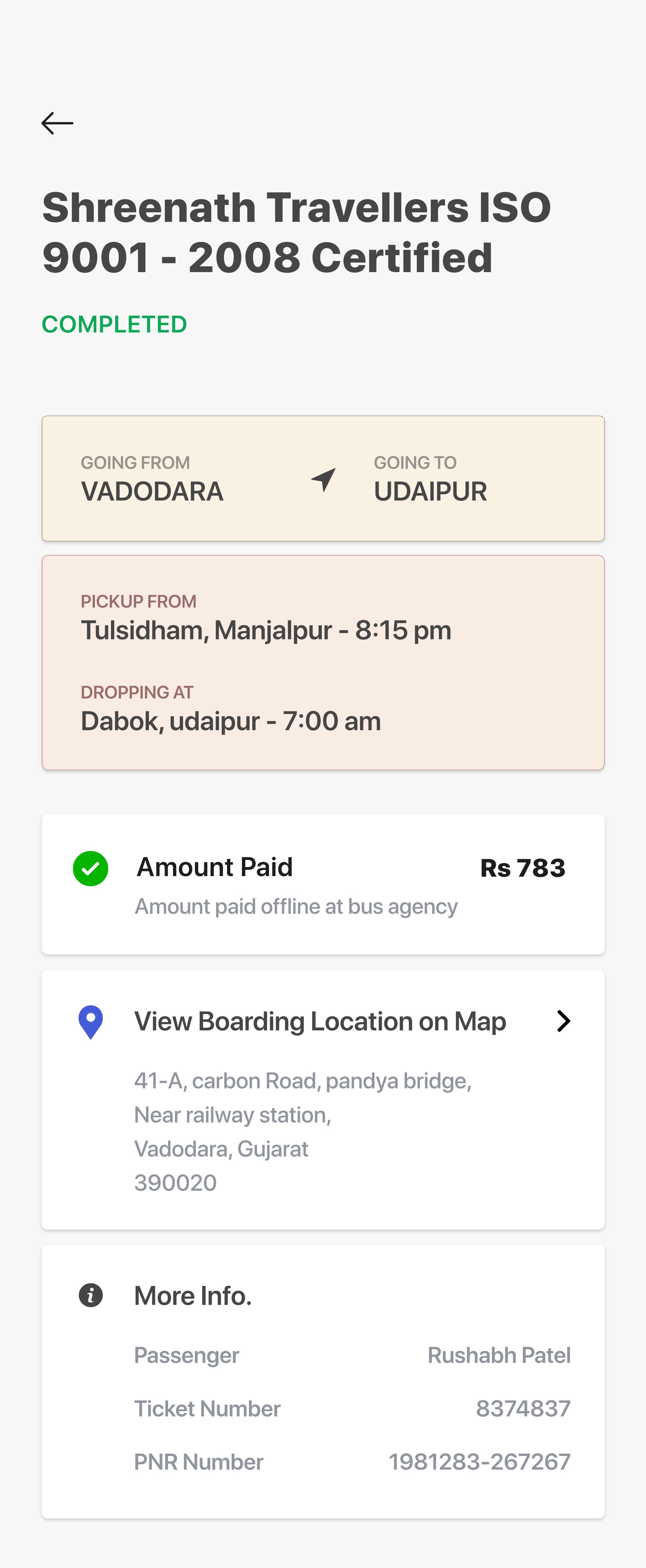Image resolution: width=646 pixels, height=1568 pixels.
Task: Select the Shreenath Travellers title heading
Action: pyautogui.click(x=296, y=233)
